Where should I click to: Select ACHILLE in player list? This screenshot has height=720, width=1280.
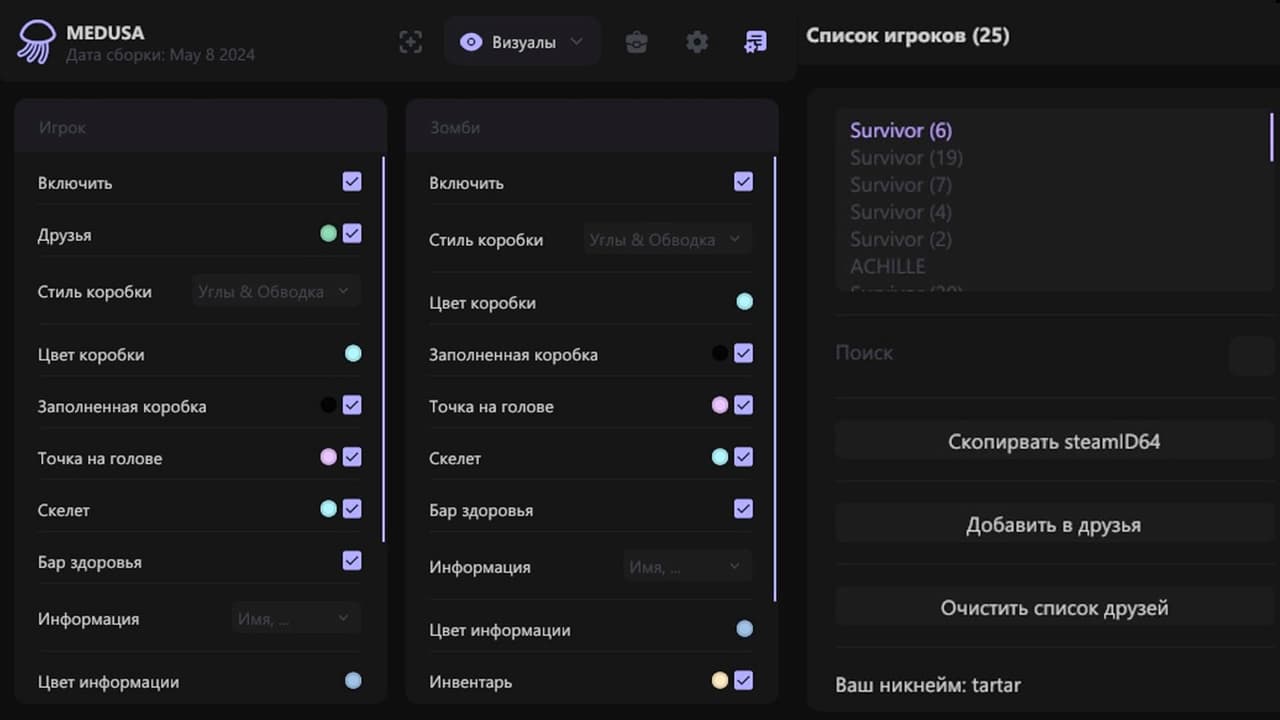pos(888,266)
